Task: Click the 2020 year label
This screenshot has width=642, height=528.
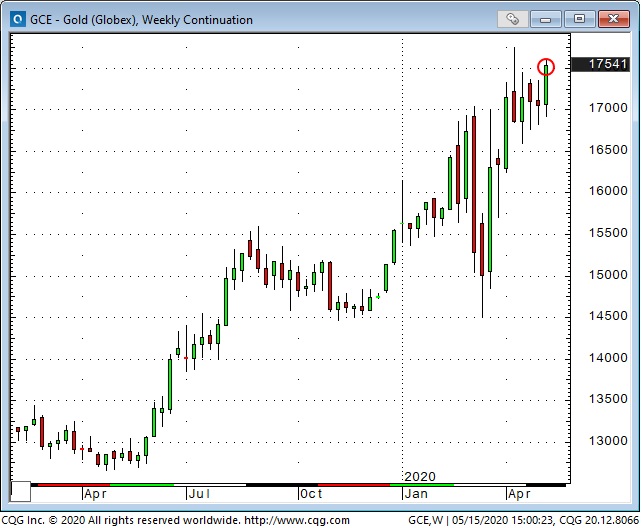Action: tap(420, 476)
